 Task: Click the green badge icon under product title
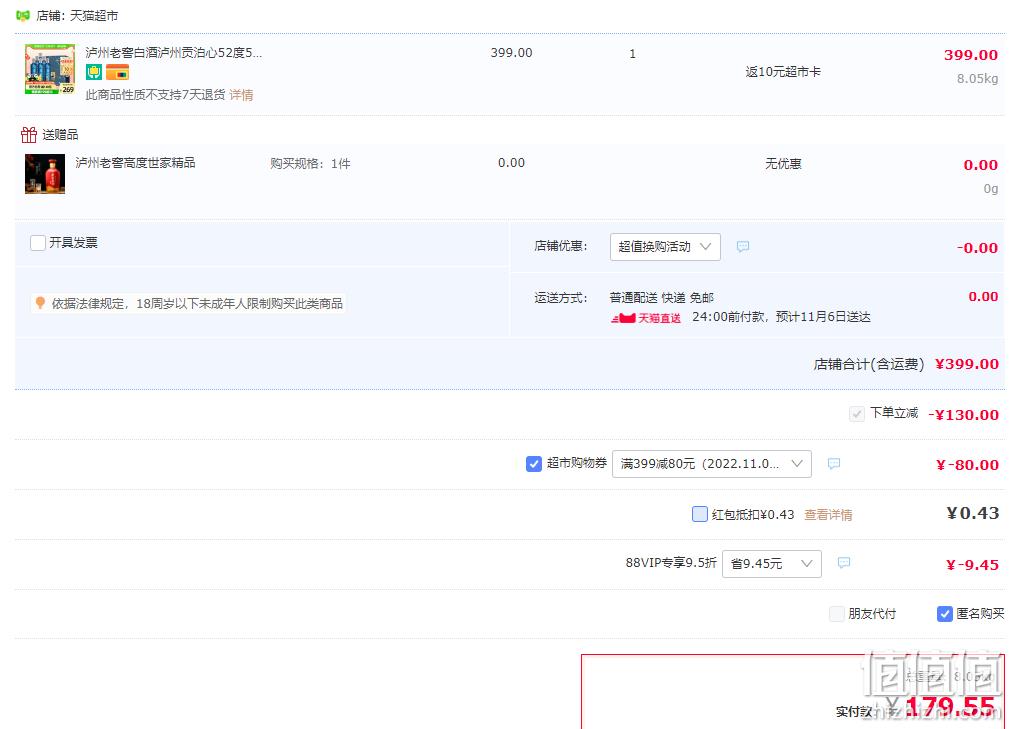point(94,72)
